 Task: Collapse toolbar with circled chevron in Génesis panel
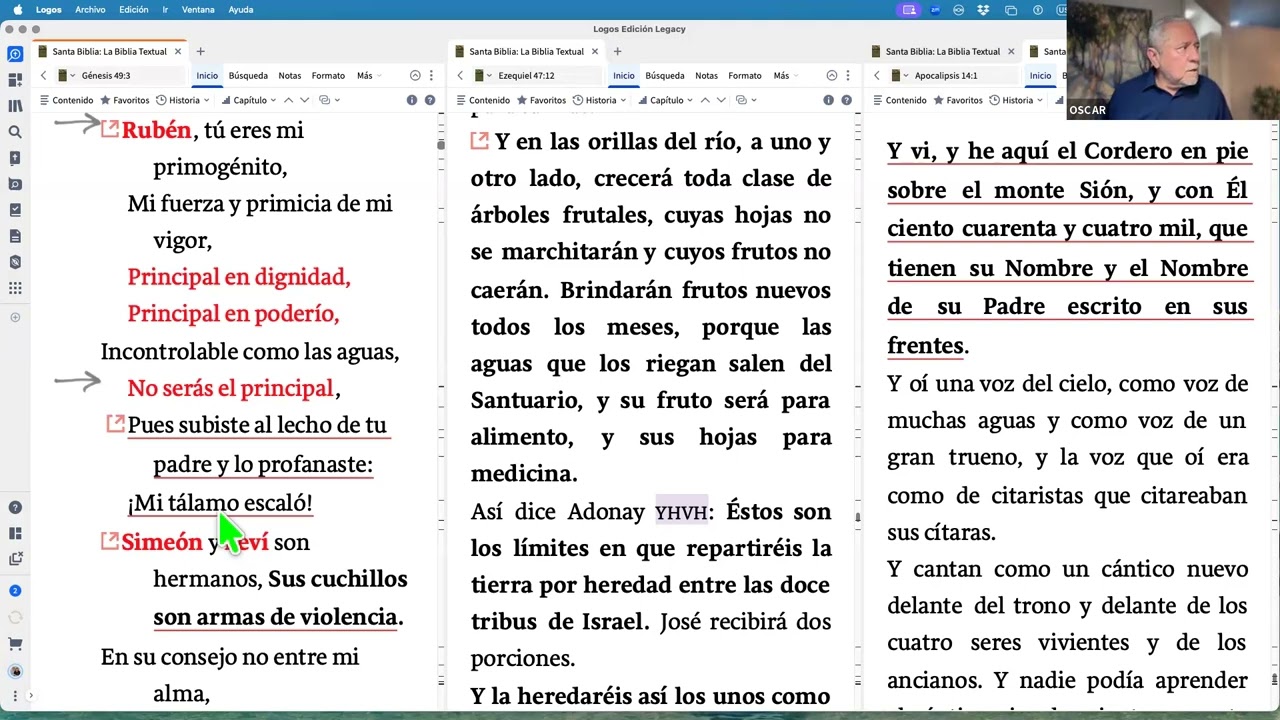(x=415, y=75)
